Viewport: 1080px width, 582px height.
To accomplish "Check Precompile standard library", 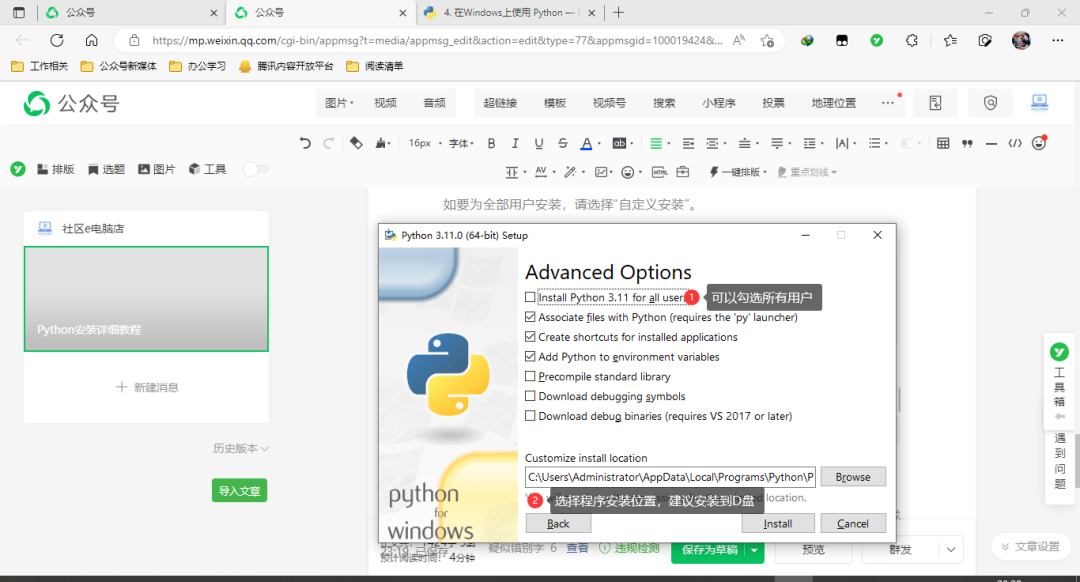I will [x=530, y=376].
